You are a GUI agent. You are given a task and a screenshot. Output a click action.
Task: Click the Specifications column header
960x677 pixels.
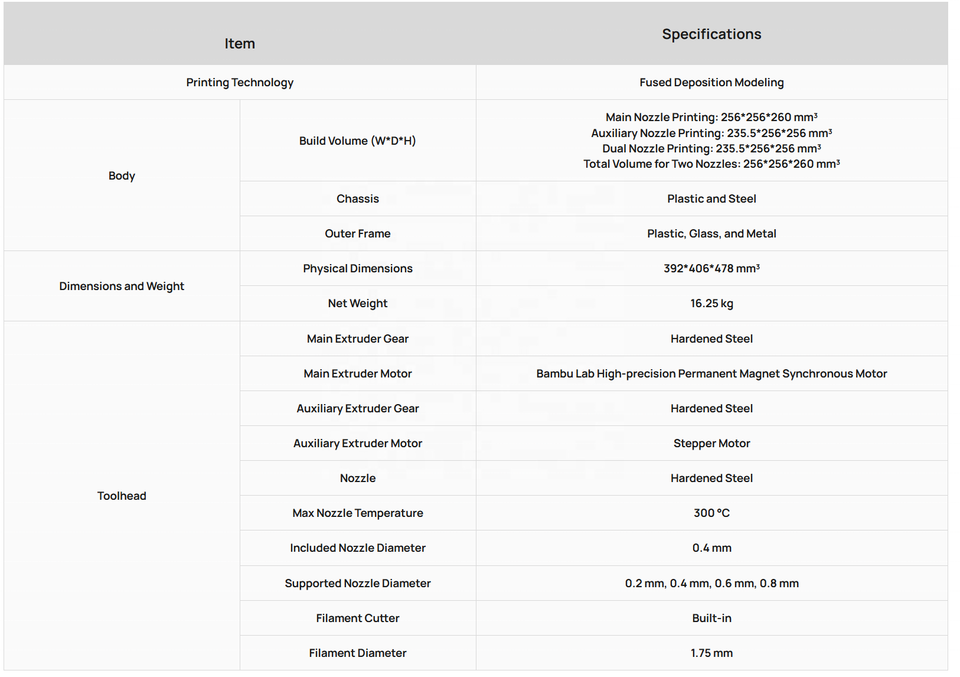click(711, 34)
